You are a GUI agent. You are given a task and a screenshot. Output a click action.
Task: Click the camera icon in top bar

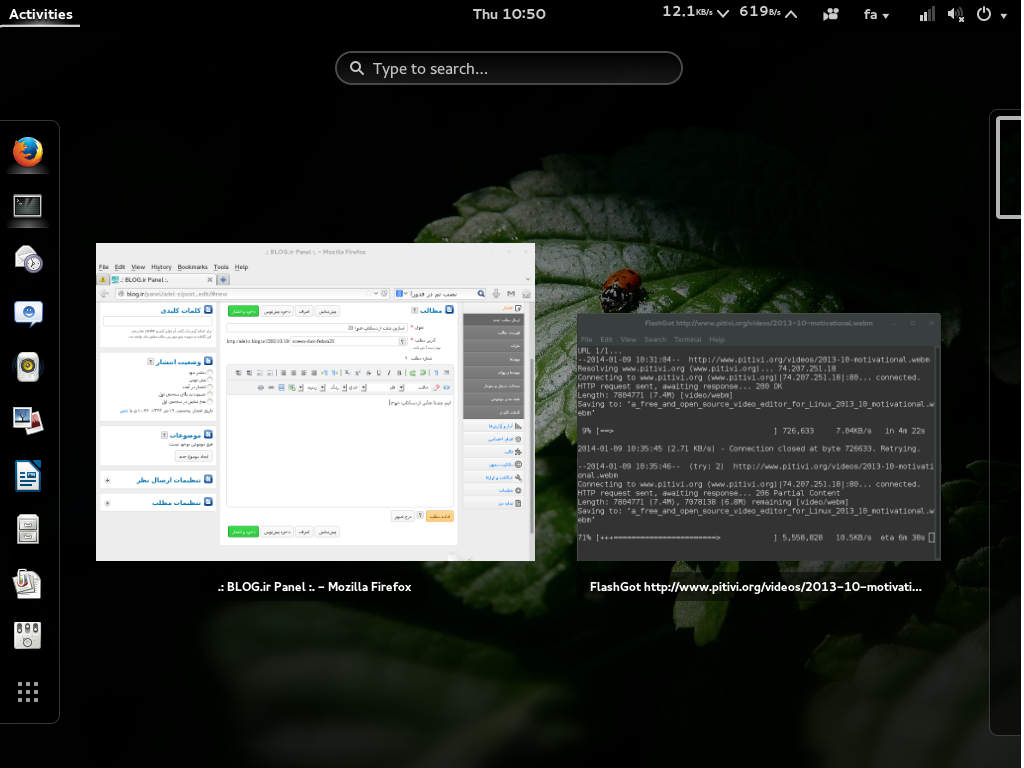tap(830, 14)
